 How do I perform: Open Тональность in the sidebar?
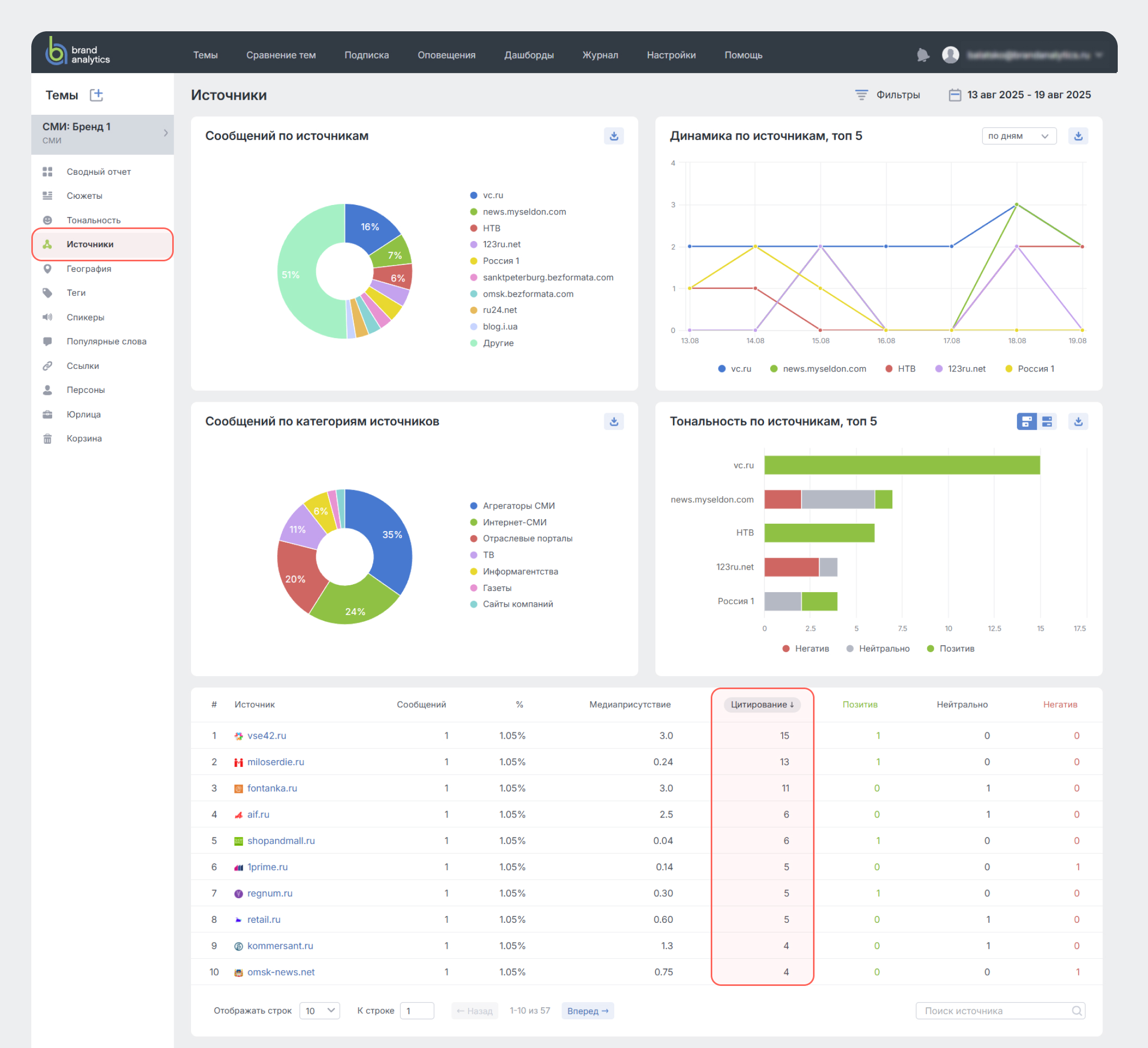(93, 220)
